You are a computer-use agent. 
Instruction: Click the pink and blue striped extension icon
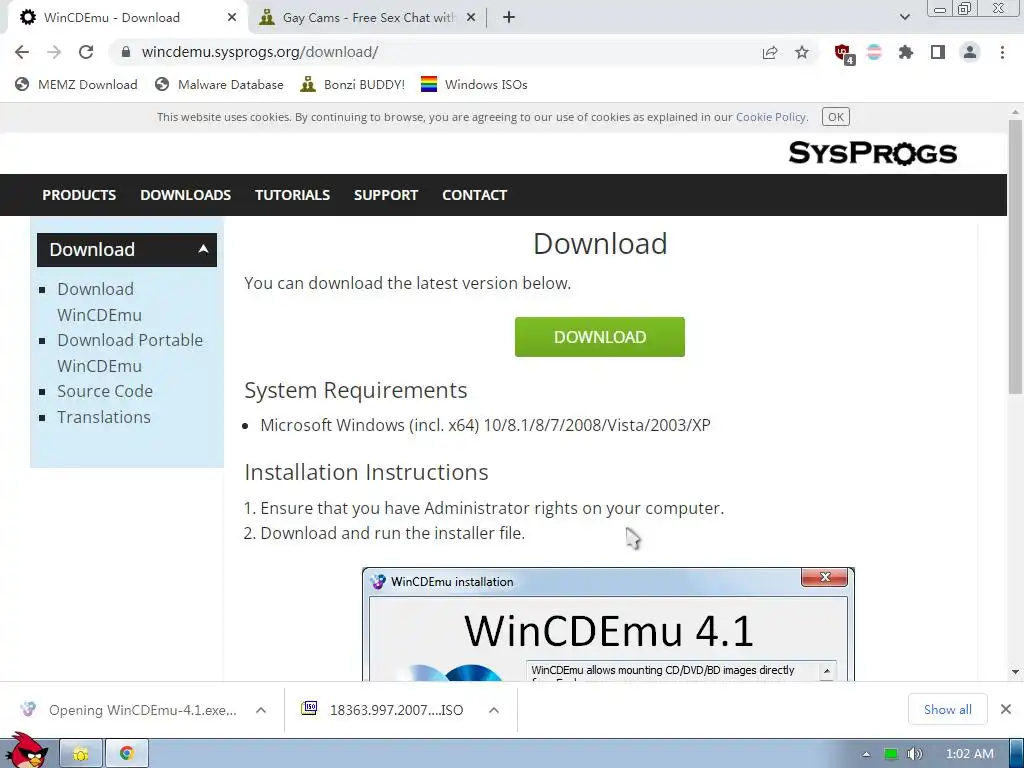click(x=874, y=52)
